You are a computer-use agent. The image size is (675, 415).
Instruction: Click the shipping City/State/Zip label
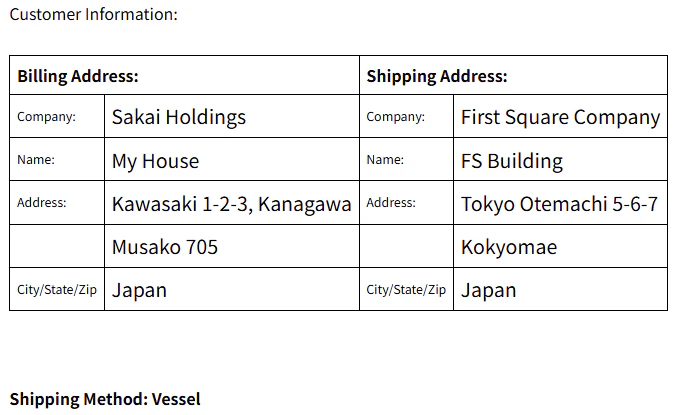click(x=406, y=290)
